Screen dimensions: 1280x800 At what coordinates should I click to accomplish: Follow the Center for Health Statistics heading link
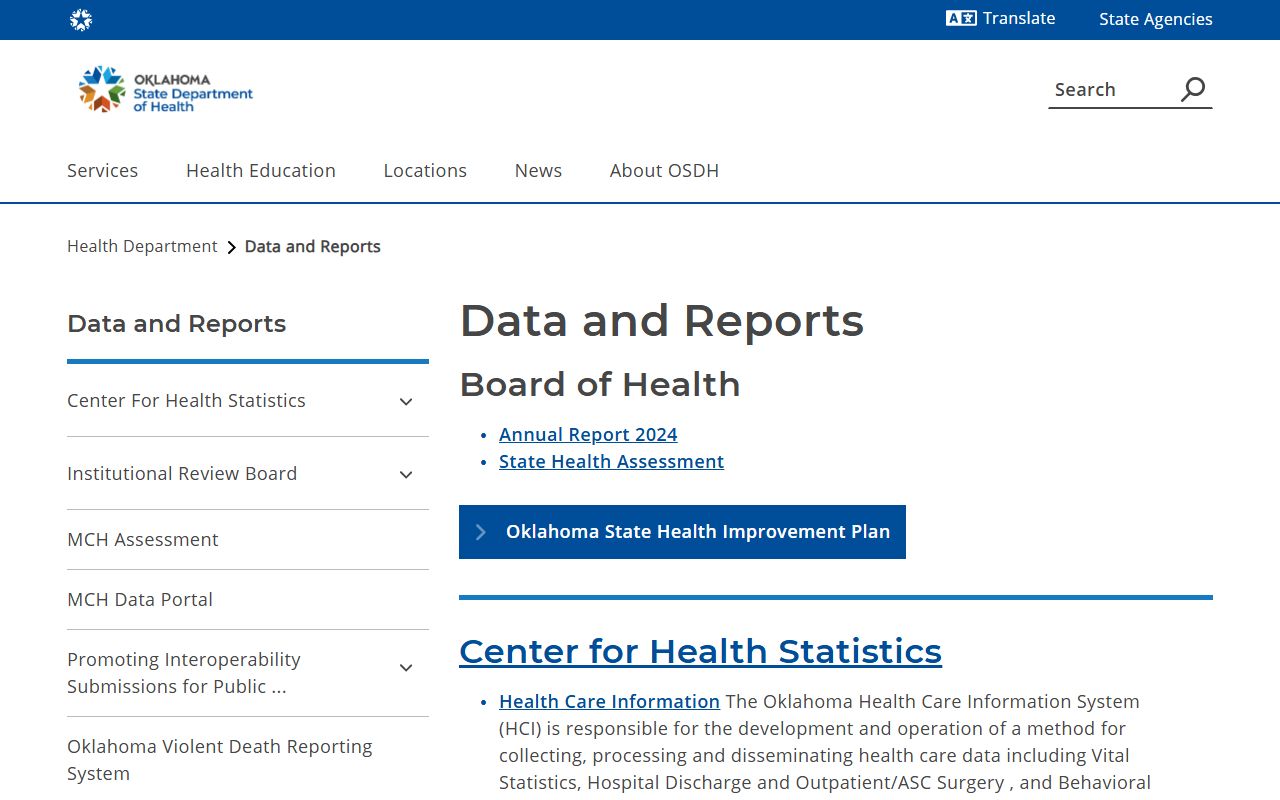[700, 651]
